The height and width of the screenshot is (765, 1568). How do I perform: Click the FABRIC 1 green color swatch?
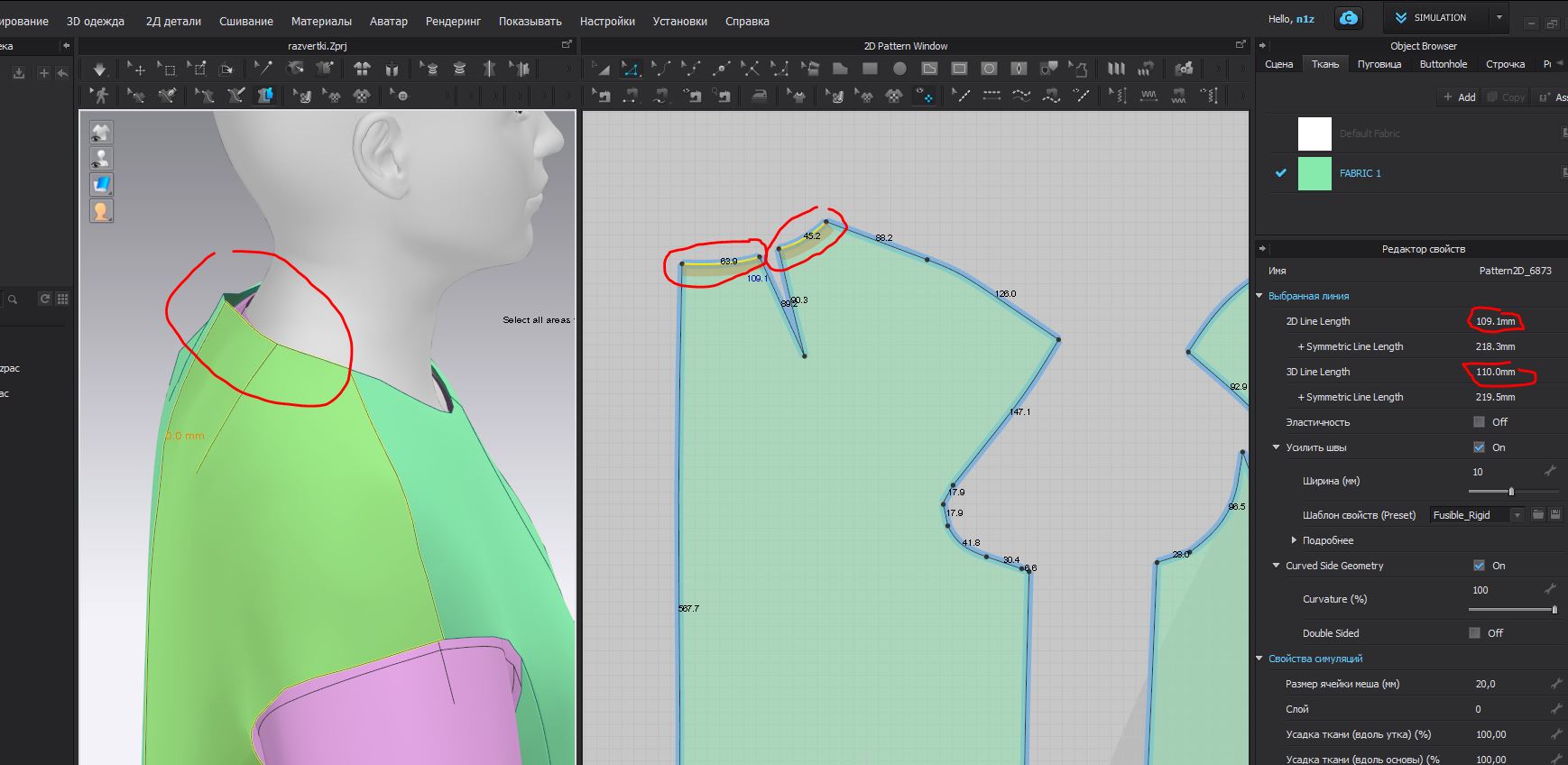[x=1314, y=173]
